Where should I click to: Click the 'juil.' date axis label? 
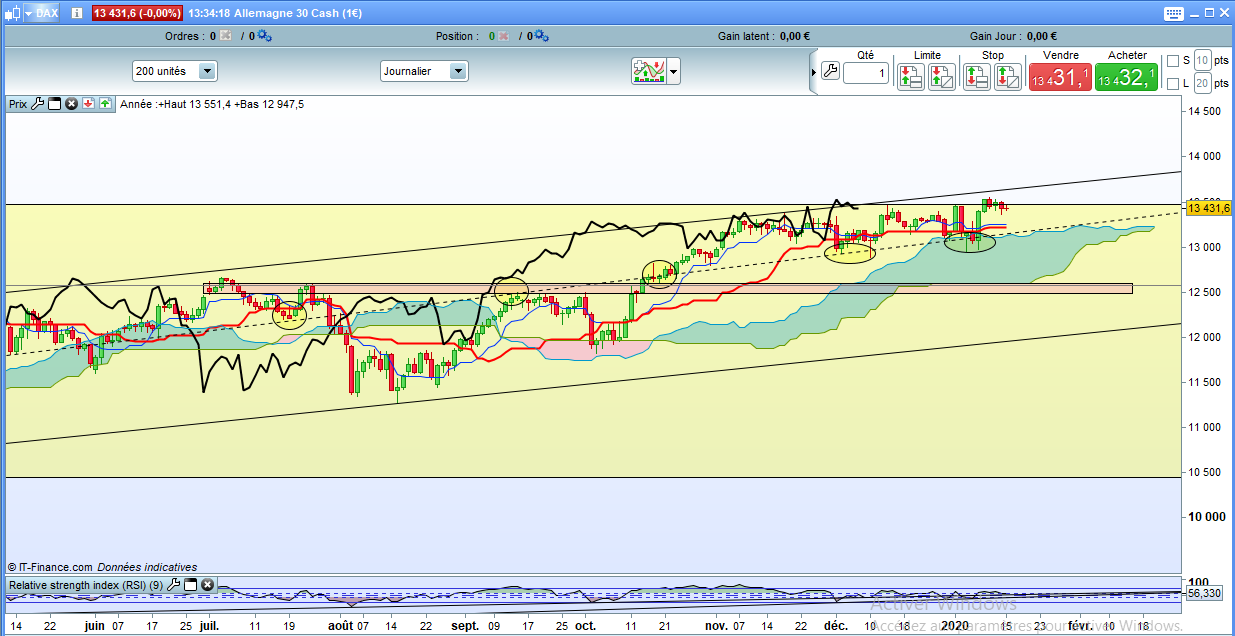(x=209, y=625)
